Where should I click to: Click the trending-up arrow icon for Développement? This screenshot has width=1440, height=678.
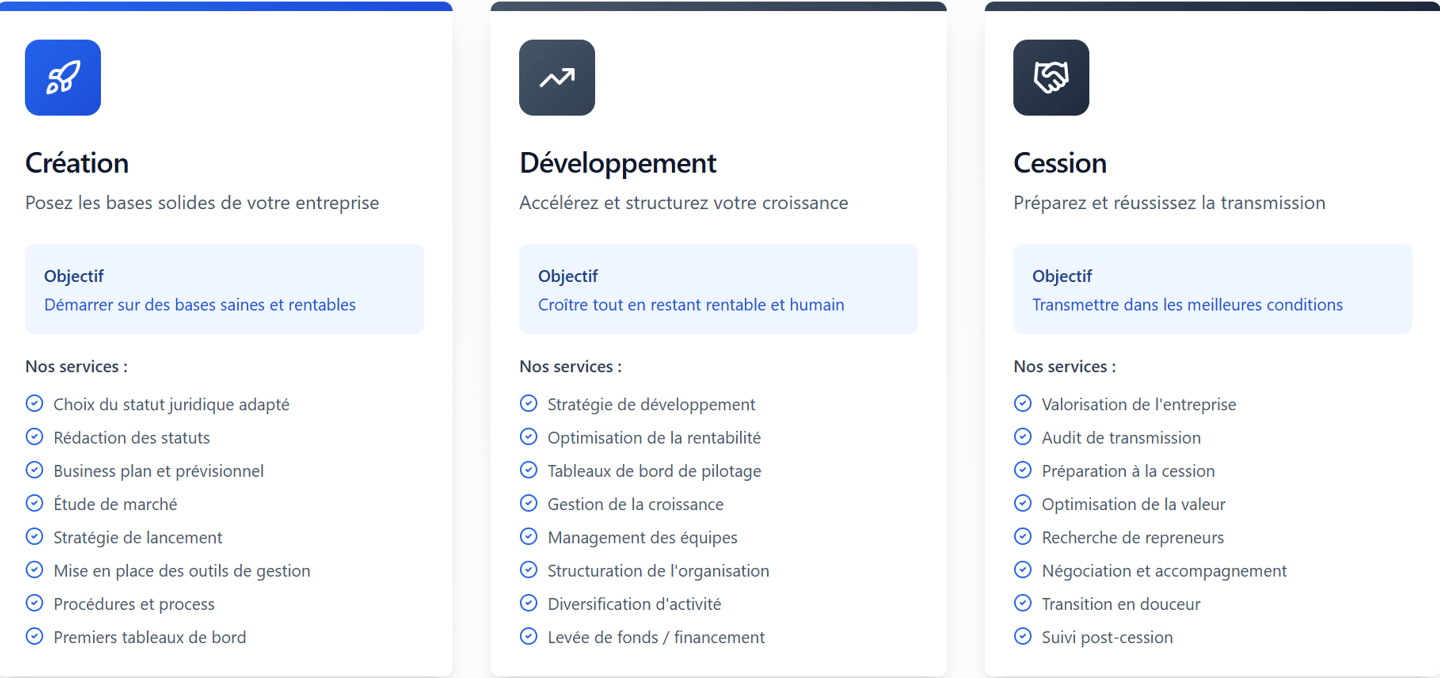point(557,78)
